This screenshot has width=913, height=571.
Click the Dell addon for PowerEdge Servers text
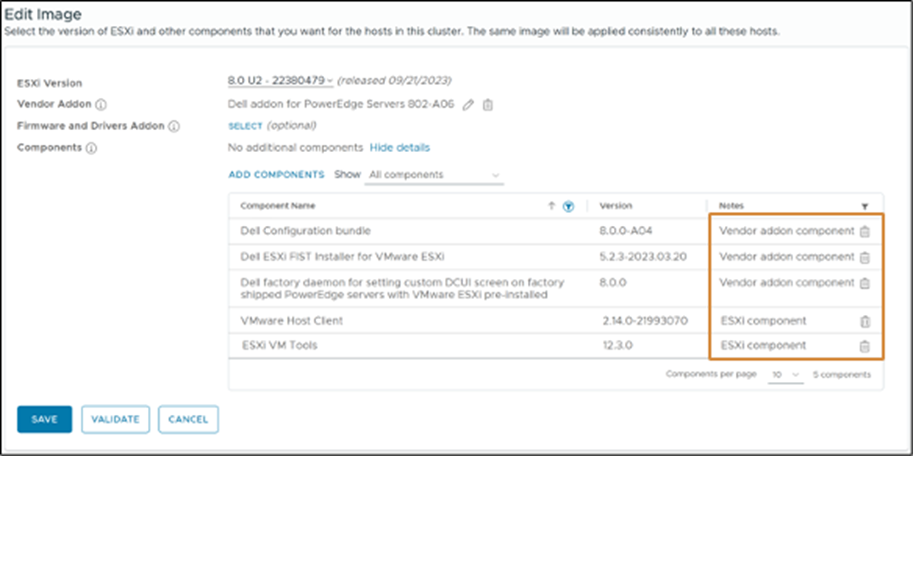(341, 104)
